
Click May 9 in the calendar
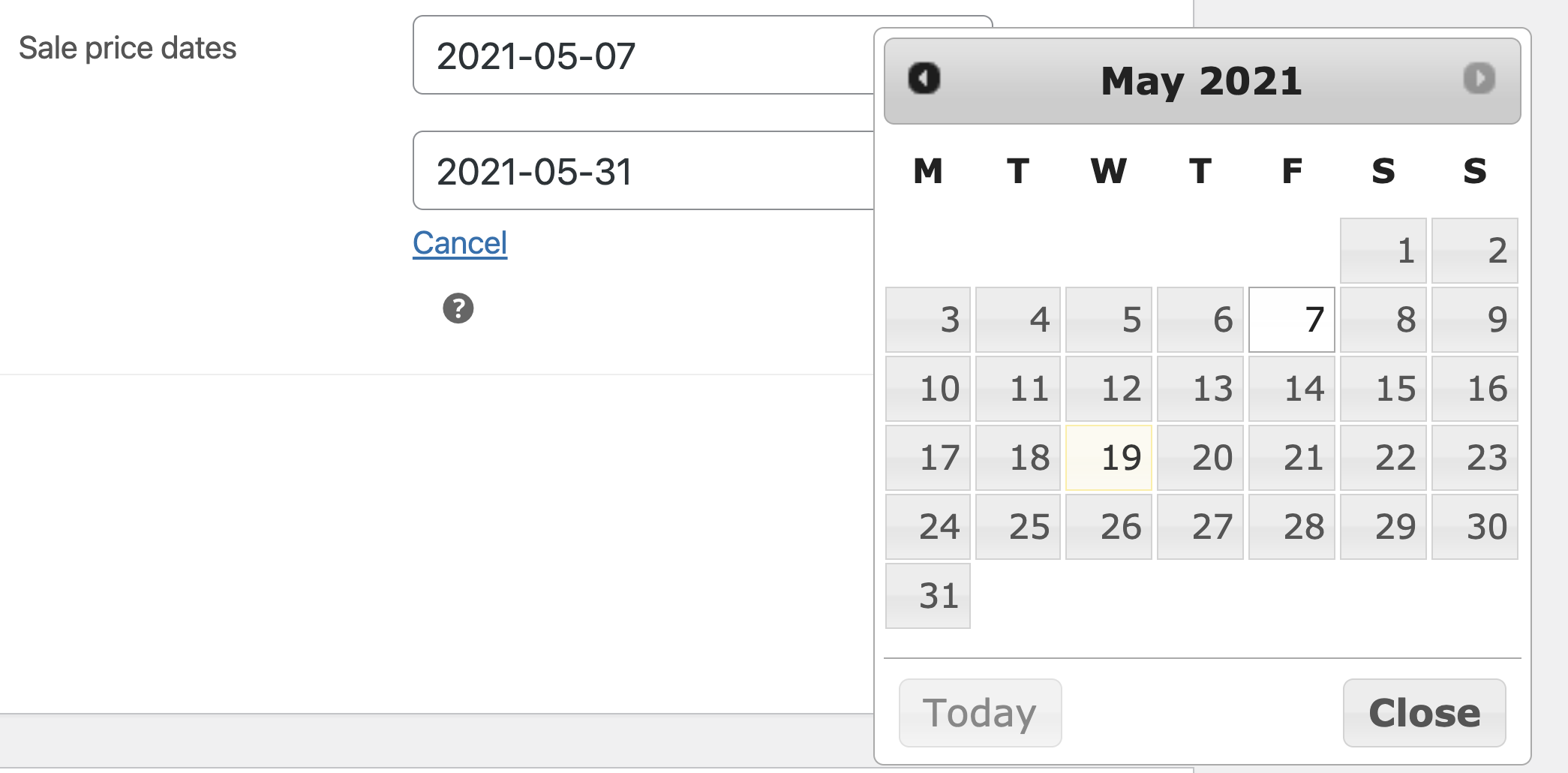(x=1475, y=320)
